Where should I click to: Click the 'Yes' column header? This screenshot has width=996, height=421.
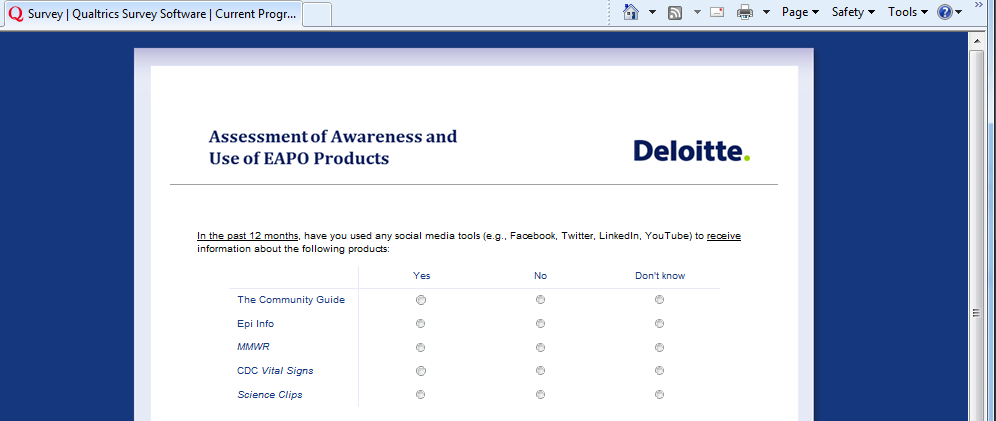tap(422, 276)
